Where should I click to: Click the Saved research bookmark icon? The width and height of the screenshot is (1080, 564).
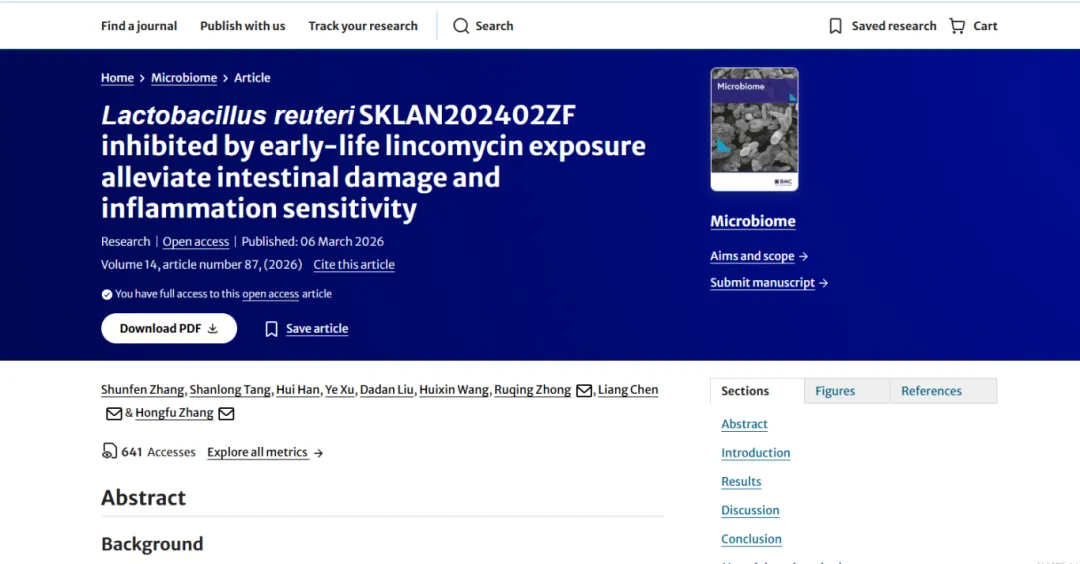[x=835, y=26]
